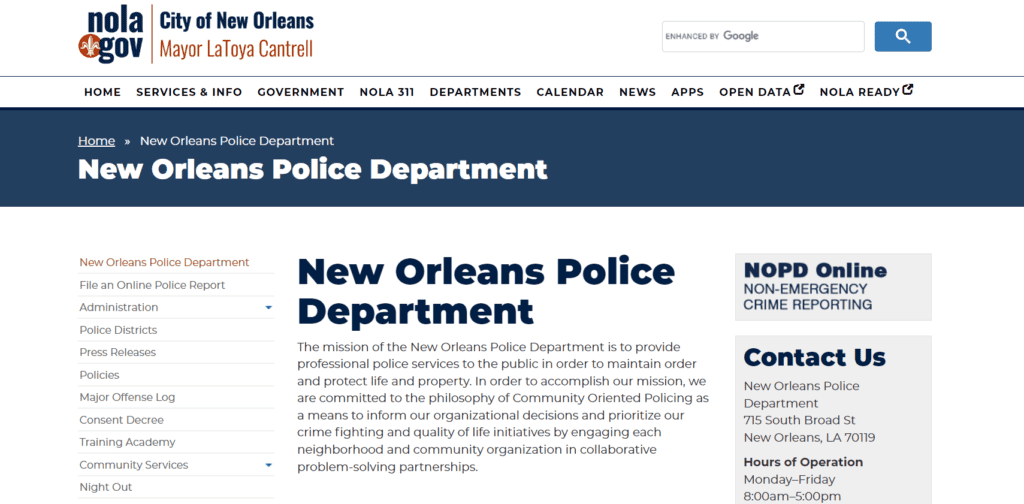Open the SERVICES & INFO menu

[189, 92]
